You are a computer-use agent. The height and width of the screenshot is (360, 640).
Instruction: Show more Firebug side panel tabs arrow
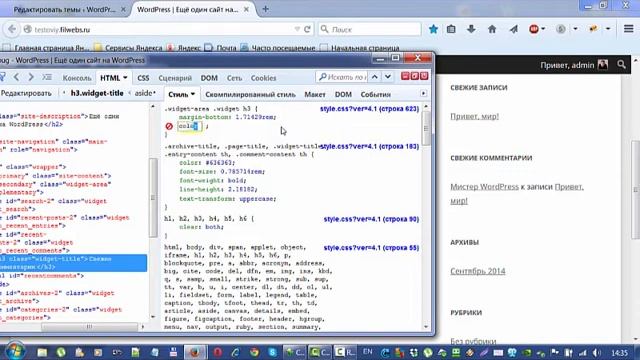coord(423,93)
